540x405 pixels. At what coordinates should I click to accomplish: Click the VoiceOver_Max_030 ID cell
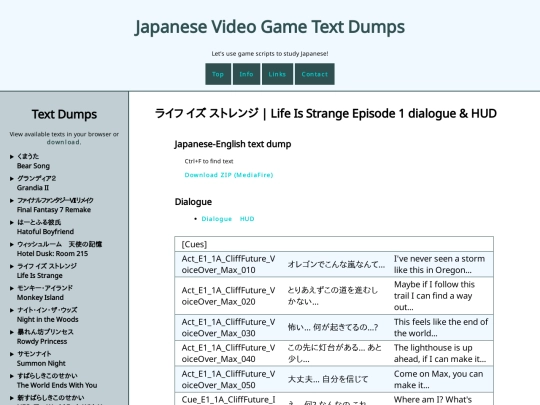(x=228, y=328)
